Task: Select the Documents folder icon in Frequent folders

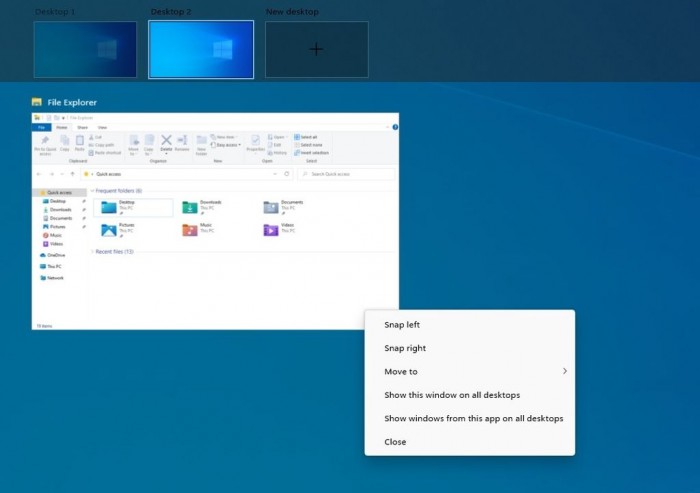Action: pyautogui.click(x=270, y=207)
